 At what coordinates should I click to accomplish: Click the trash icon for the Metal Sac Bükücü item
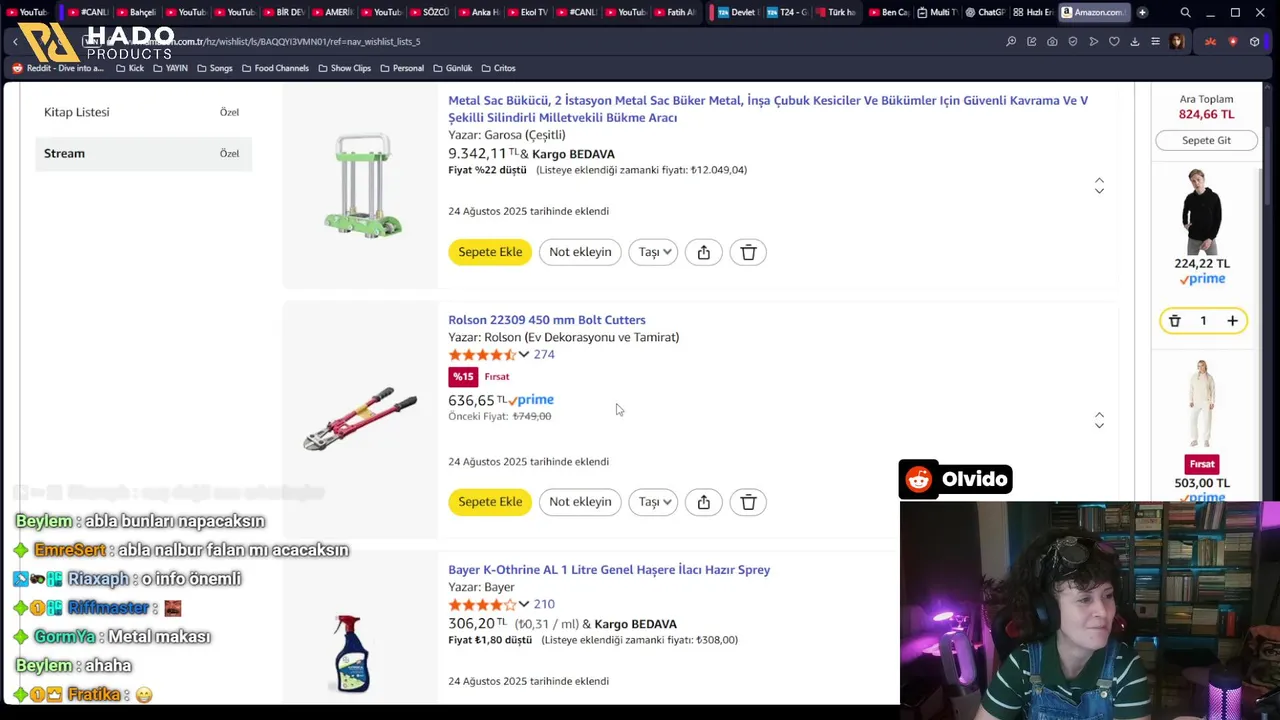click(748, 252)
